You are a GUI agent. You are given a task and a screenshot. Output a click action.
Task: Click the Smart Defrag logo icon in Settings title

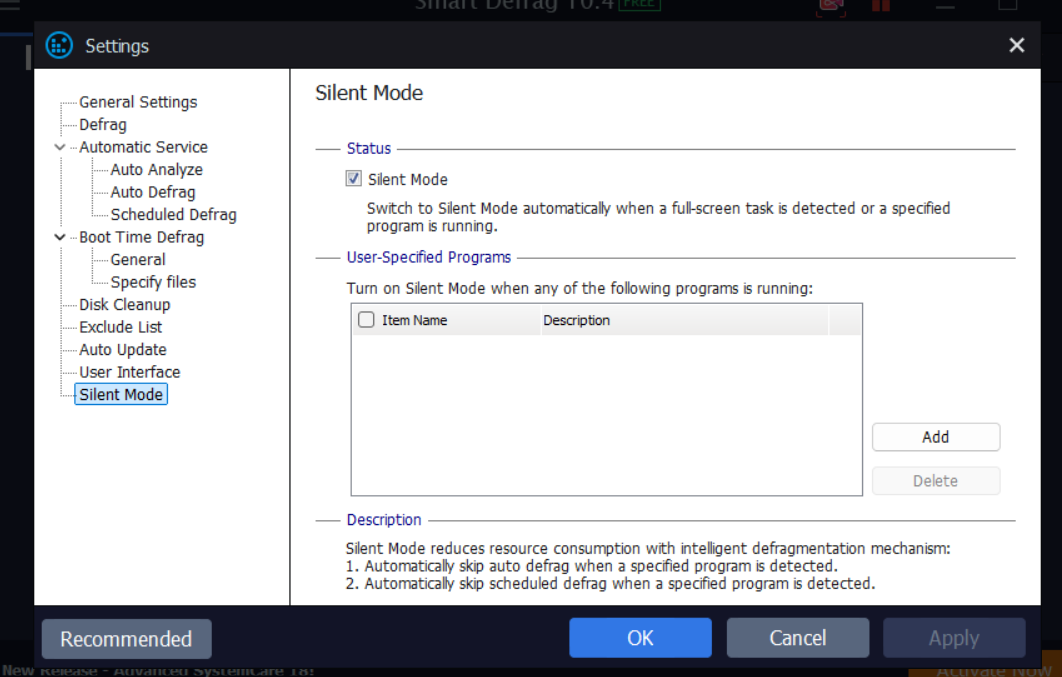click(60, 46)
